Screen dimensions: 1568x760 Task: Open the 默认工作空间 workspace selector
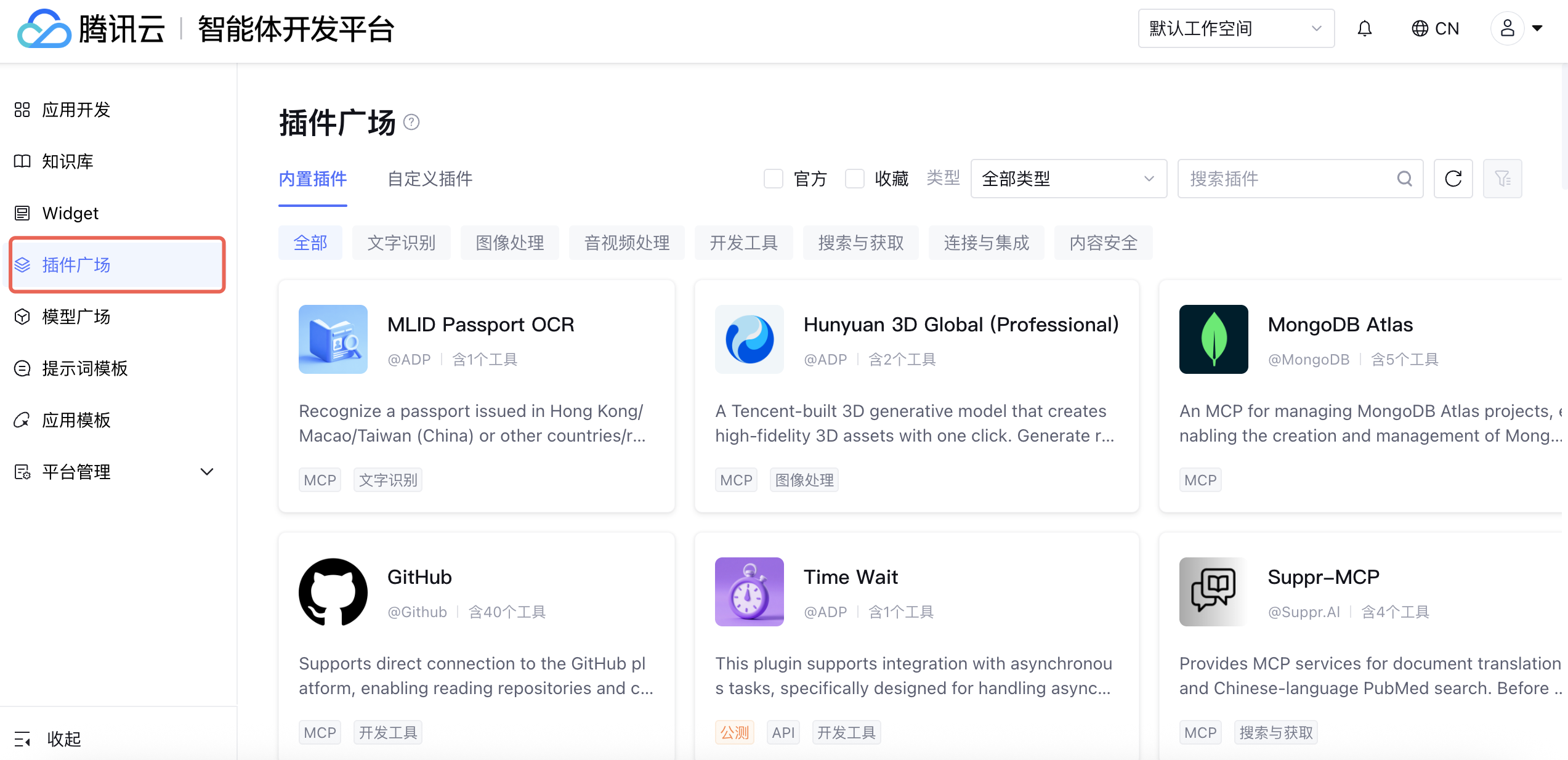click(1235, 29)
